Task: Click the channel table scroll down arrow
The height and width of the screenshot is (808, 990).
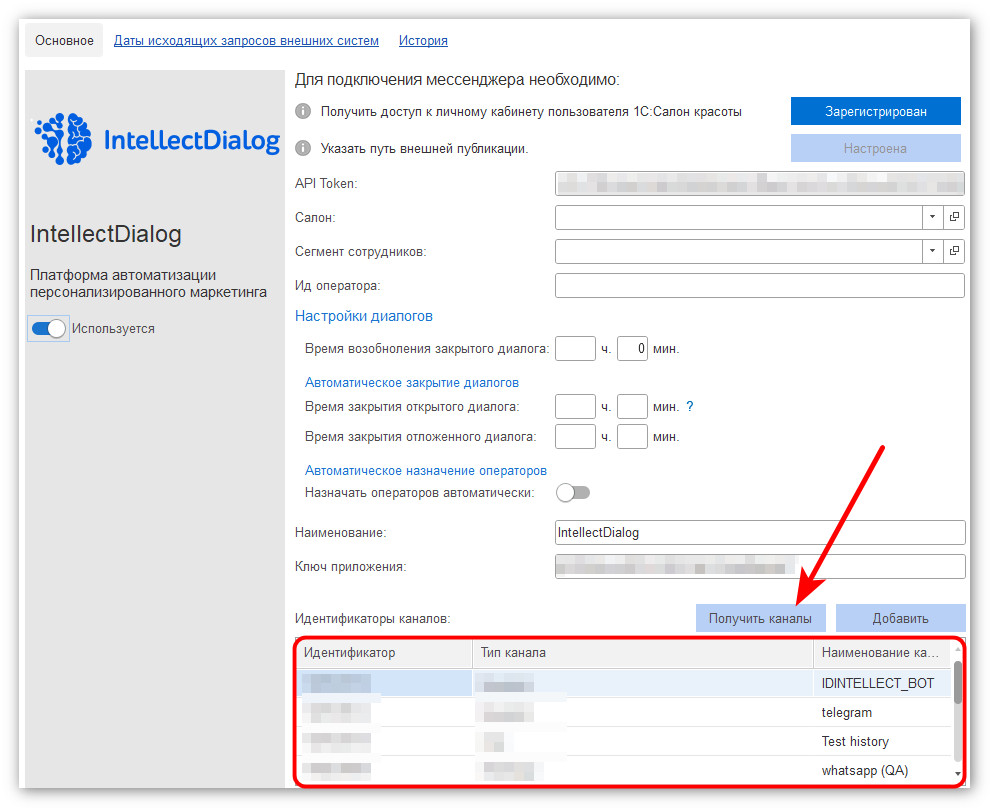Action: (957, 774)
